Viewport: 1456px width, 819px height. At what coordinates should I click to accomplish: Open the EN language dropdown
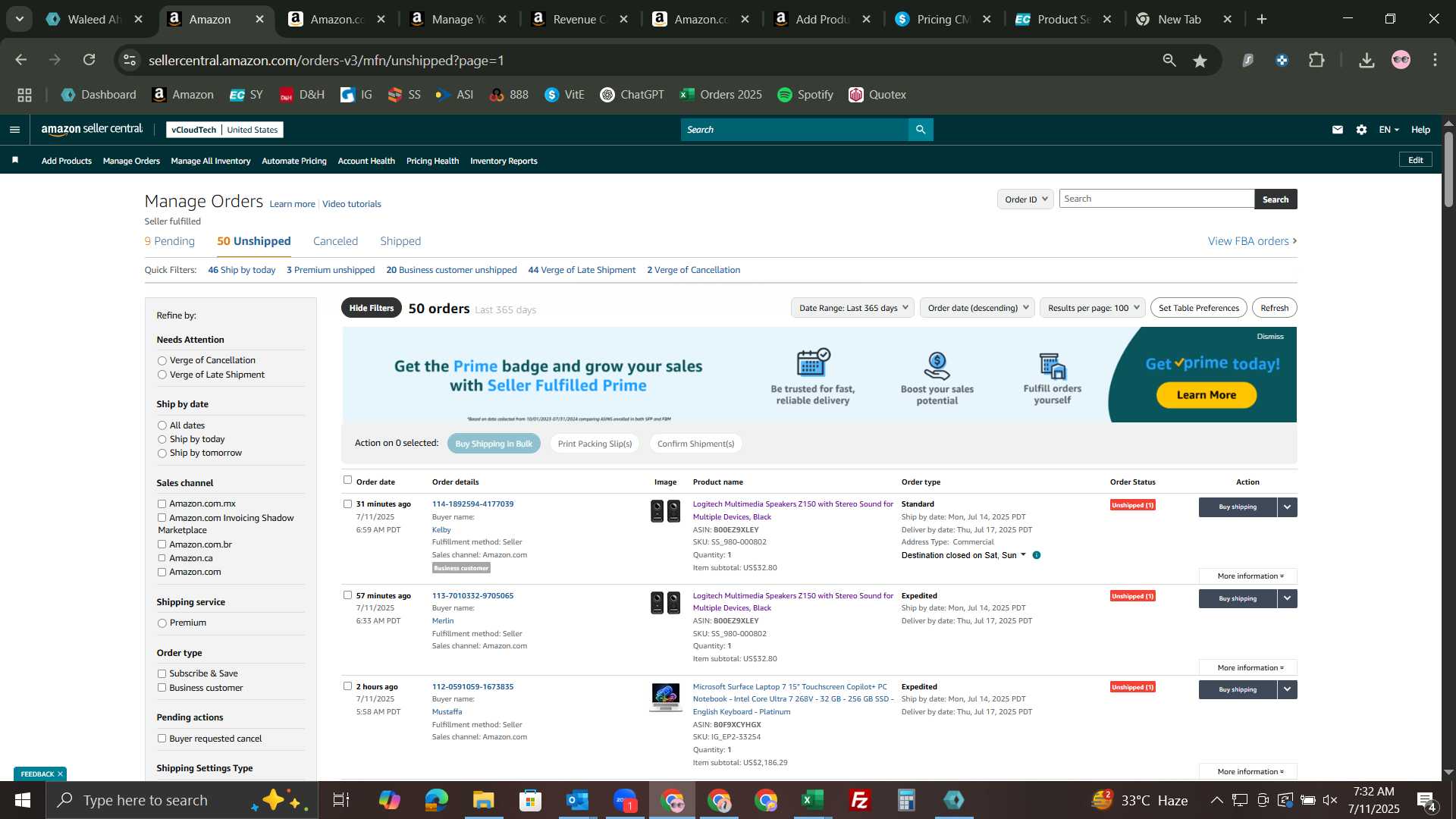1389,130
